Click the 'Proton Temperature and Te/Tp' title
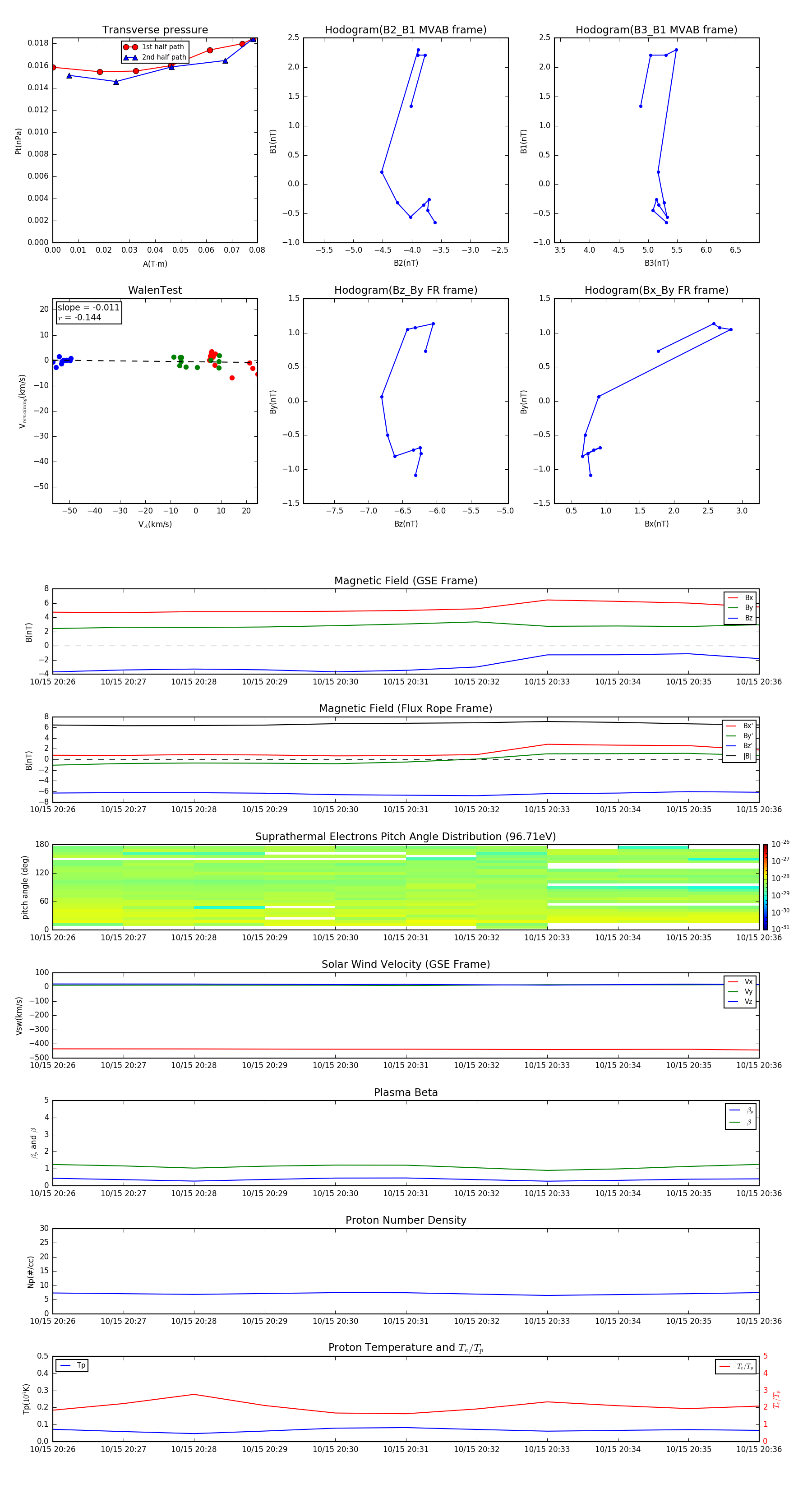 pos(406,1347)
